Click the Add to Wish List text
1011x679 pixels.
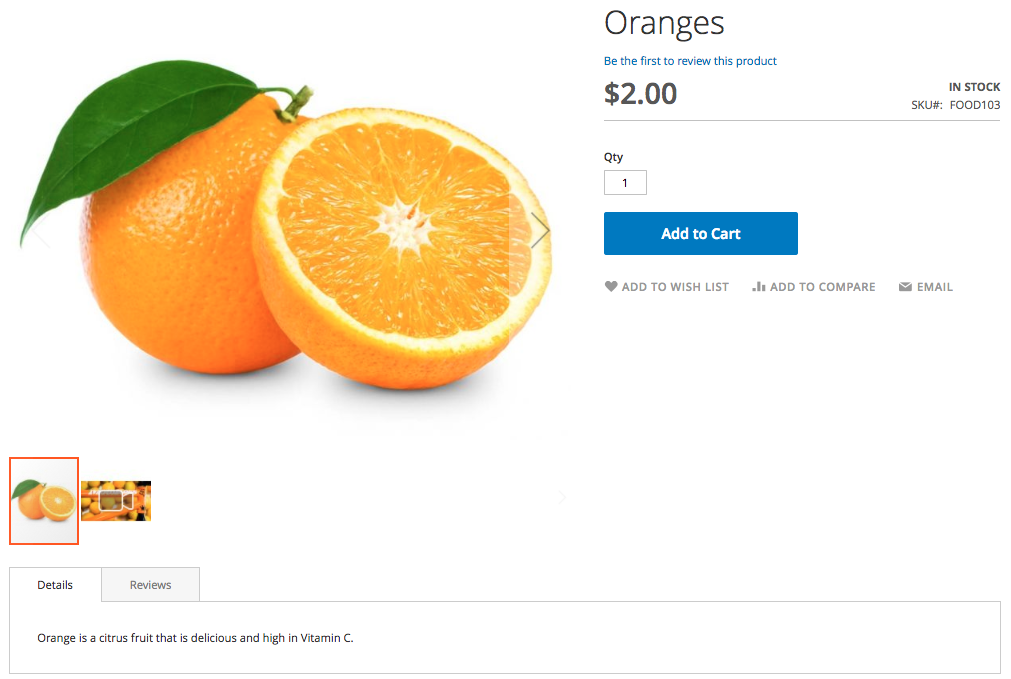tap(675, 287)
